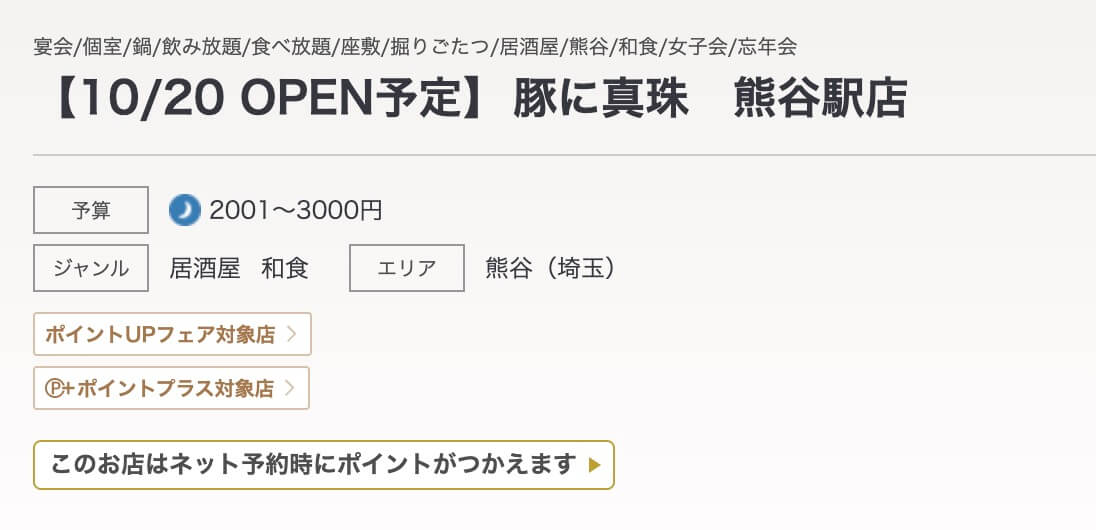Click the blue moon dinner budget icon
Viewport: 1096px width, 530px height.
click(185, 210)
